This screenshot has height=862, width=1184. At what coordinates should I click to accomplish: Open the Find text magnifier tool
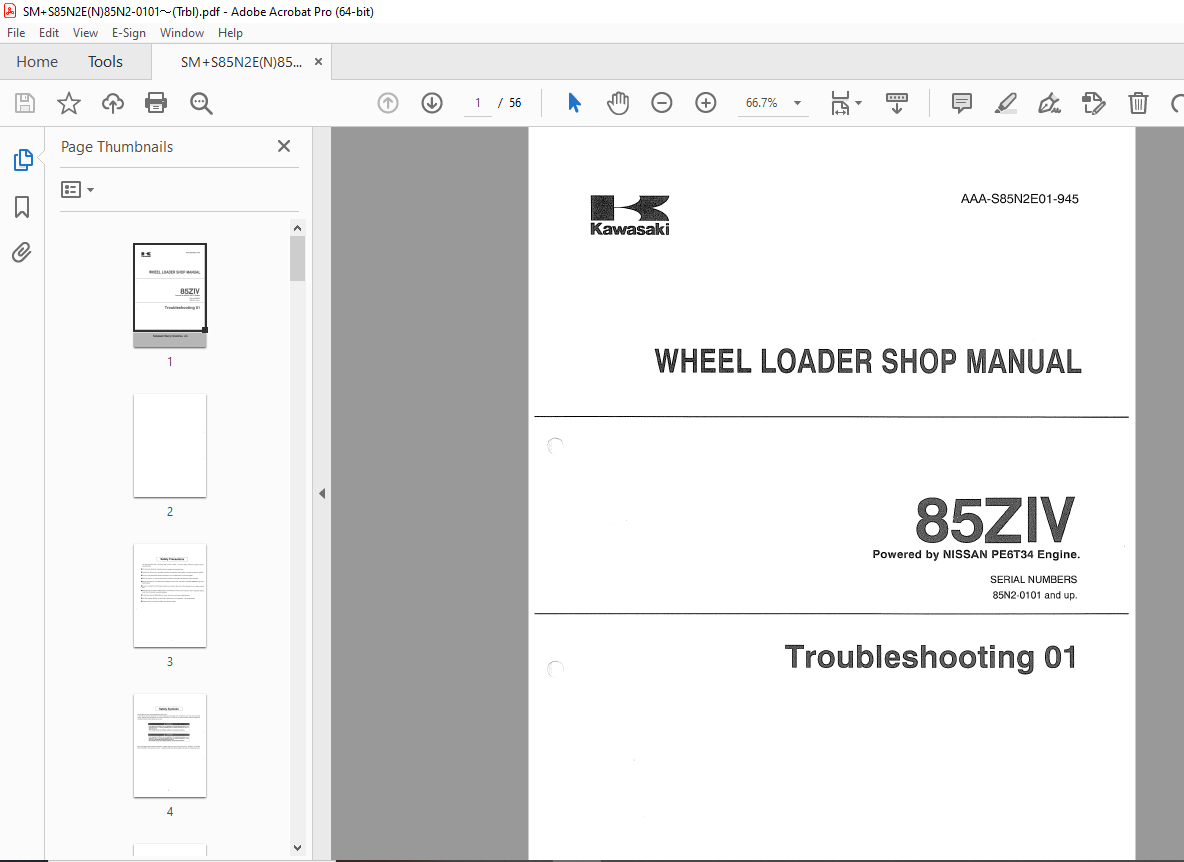coord(201,103)
